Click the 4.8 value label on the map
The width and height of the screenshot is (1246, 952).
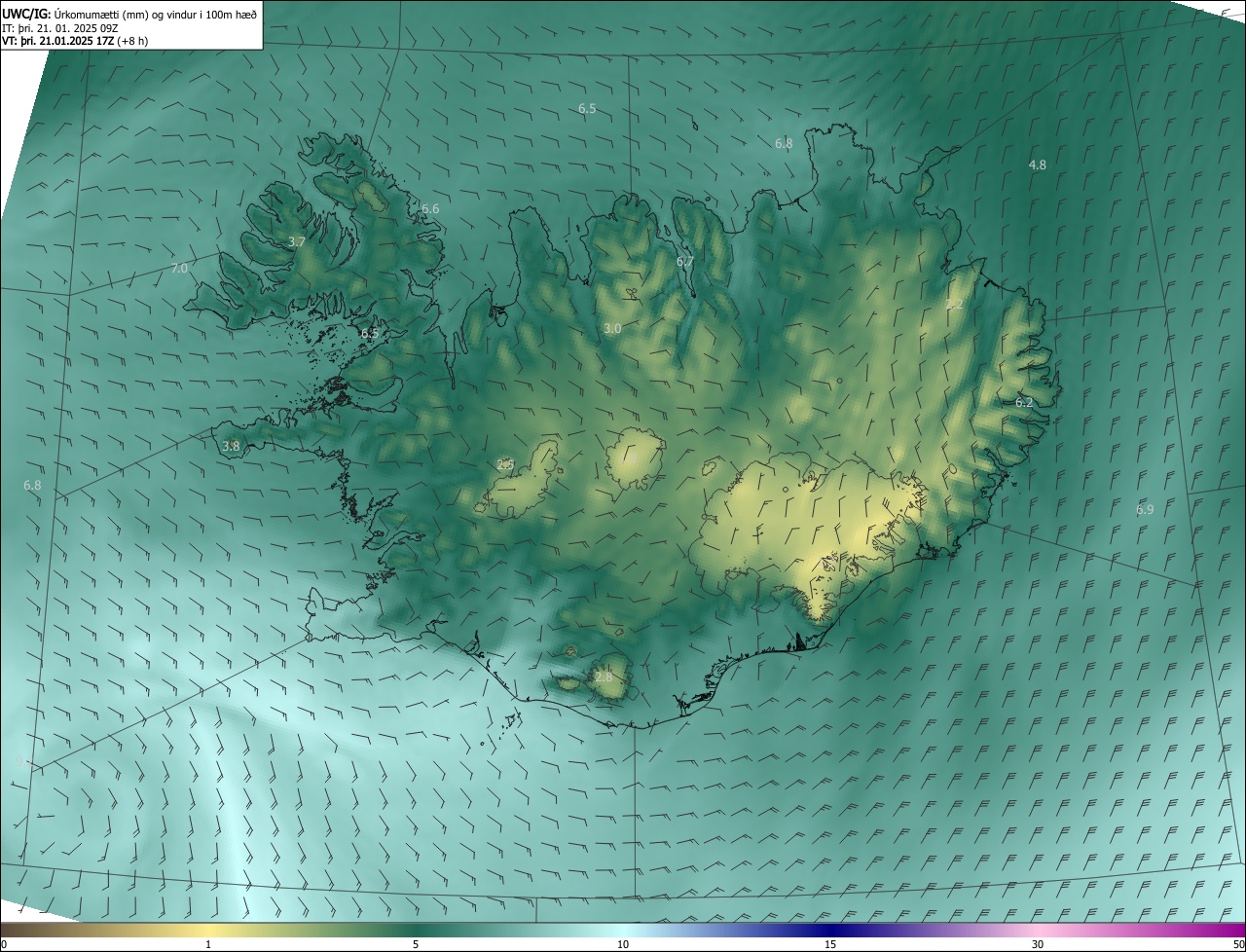pos(1038,165)
